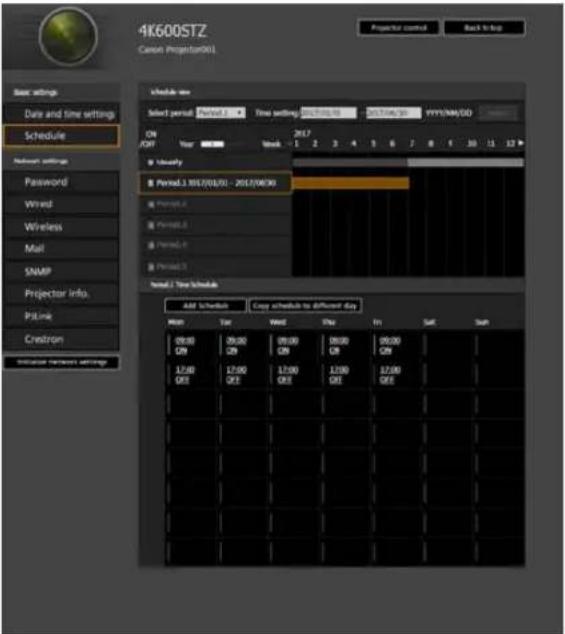The height and width of the screenshot is (634, 565).
Task: Open Tuesday 17:00 OFF schedule entry
Action: [x=236, y=375]
